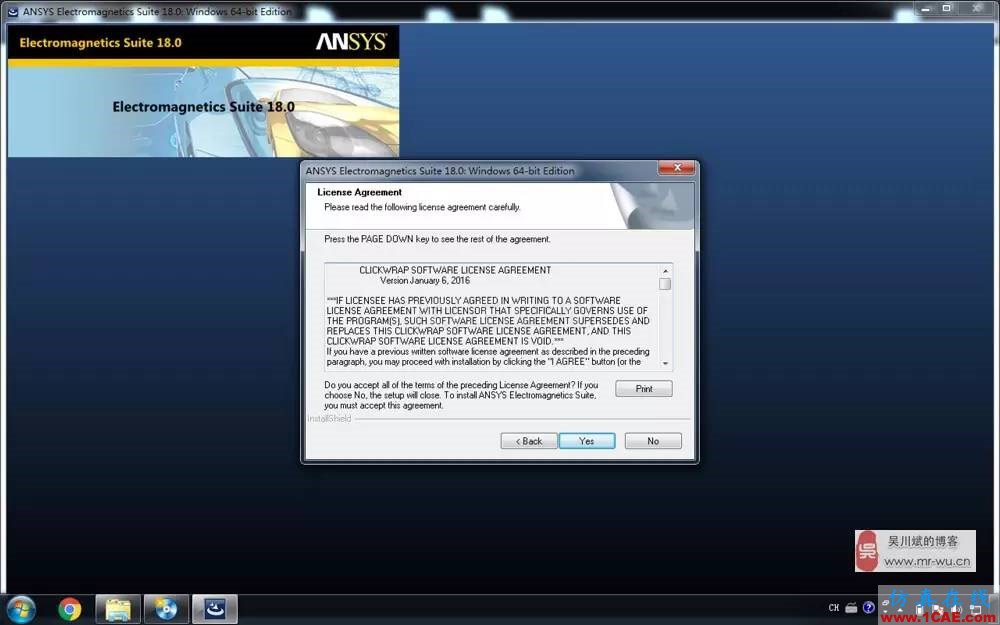Screen dimensions: 1000x625
Task: Open the disc media taskbar icon
Action: pyautogui.click(x=166, y=609)
